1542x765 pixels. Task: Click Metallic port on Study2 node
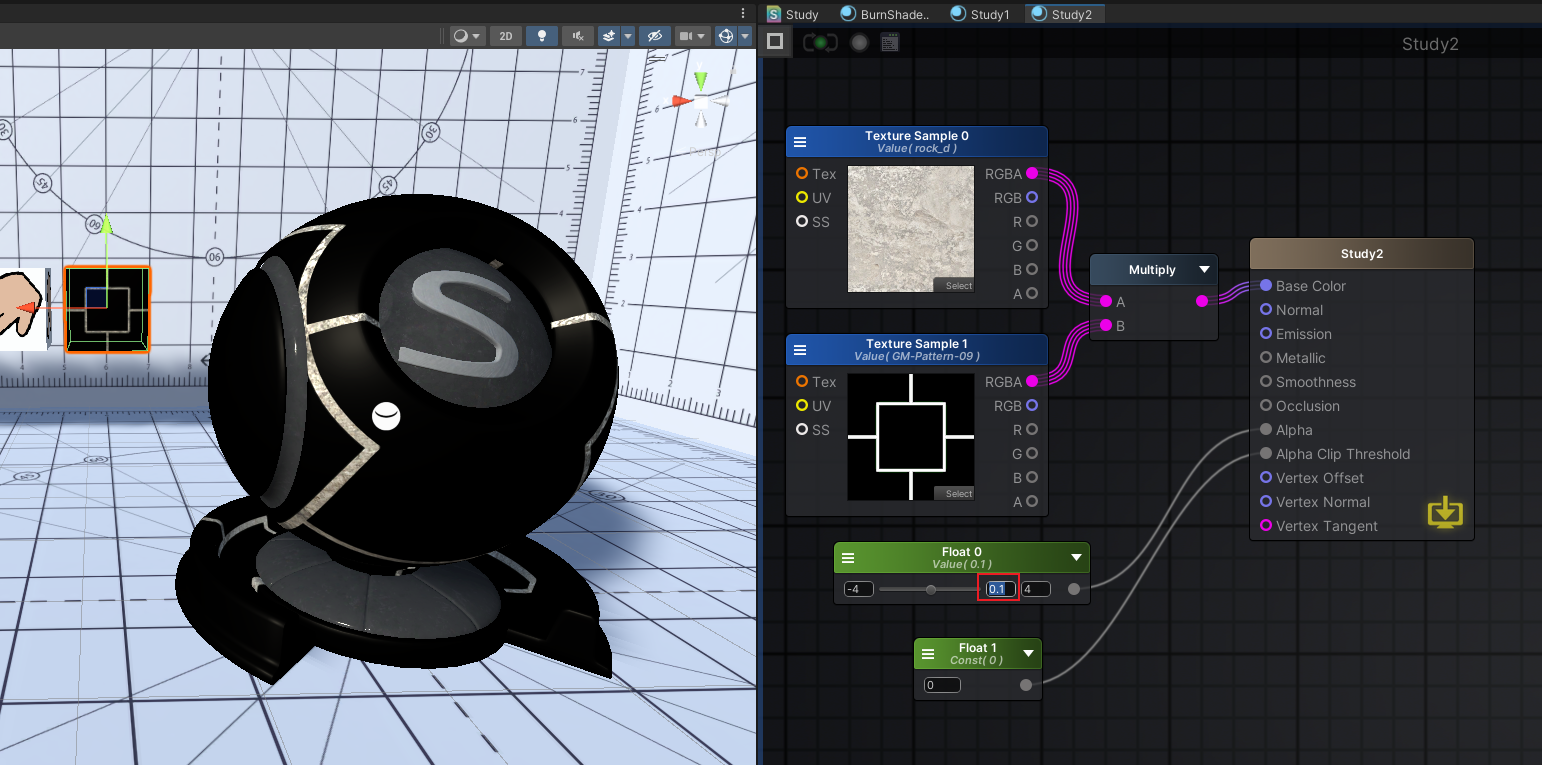pos(1266,358)
